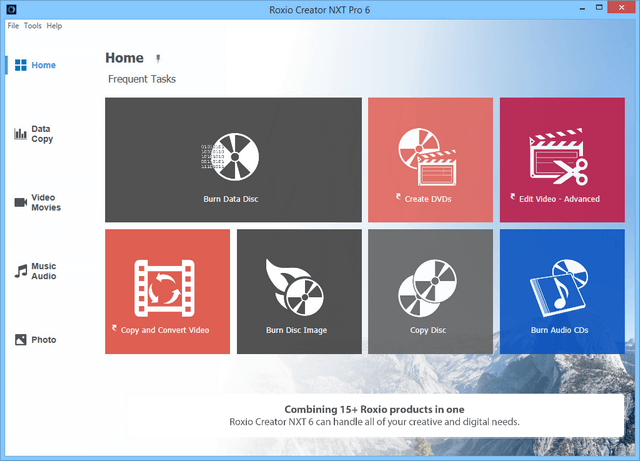Click the Burn Disc Image label
The width and height of the screenshot is (640, 461).
(x=297, y=330)
